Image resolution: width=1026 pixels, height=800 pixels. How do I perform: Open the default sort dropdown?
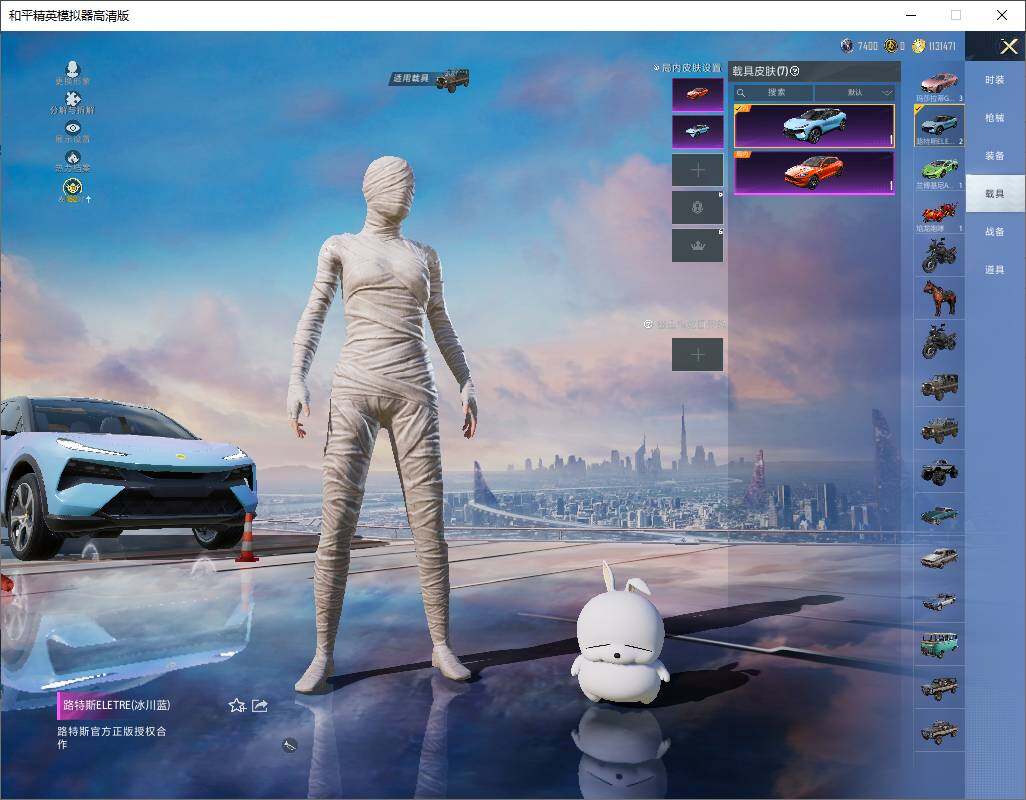[x=855, y=93]
